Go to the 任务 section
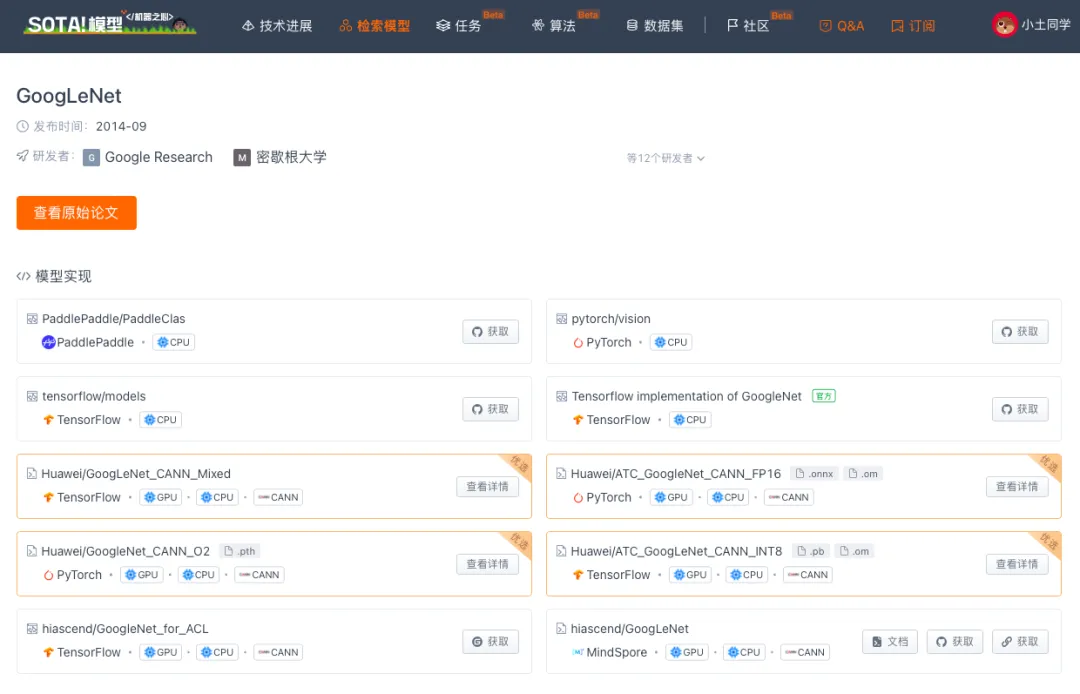The height and width of the screenshot is (694, 1080). (x=459, y=26)
